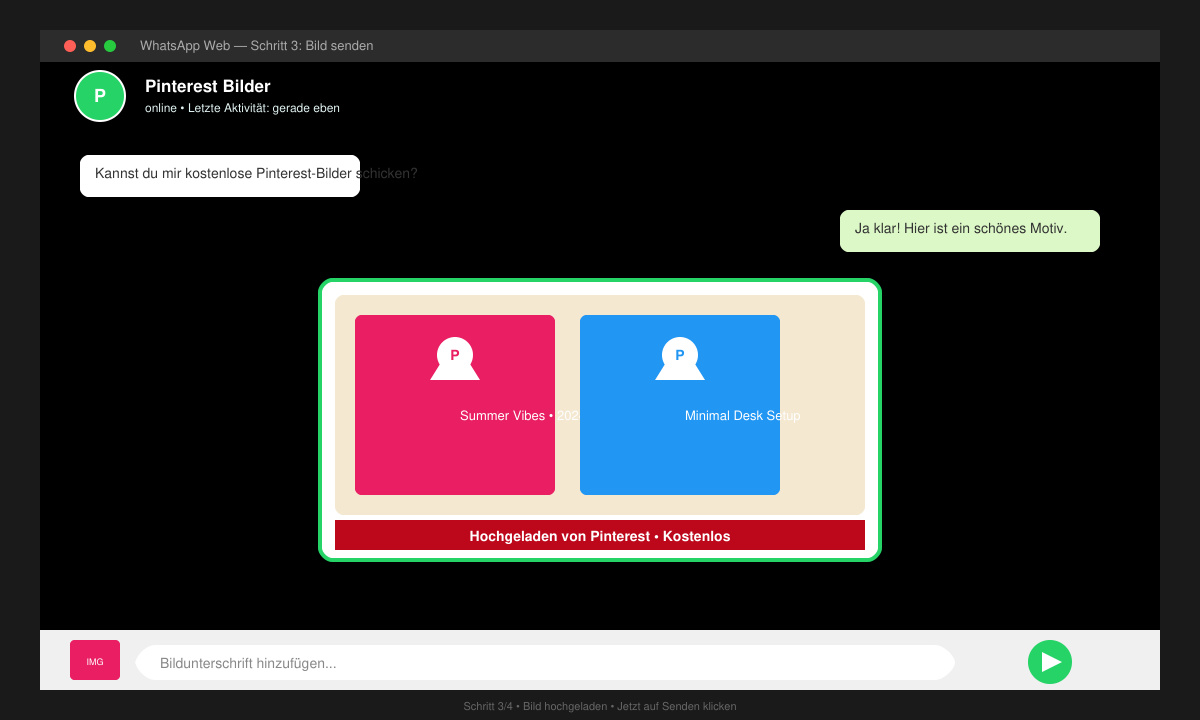Open the Pinterest Bilder chat title

(x=208, y=87)
